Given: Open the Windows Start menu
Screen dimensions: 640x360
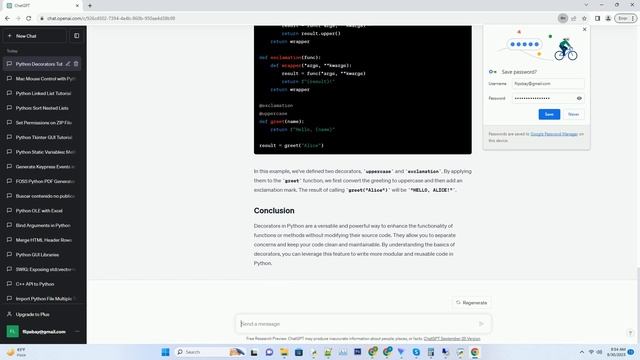Looking at the screenshot, I should (165, 352).
